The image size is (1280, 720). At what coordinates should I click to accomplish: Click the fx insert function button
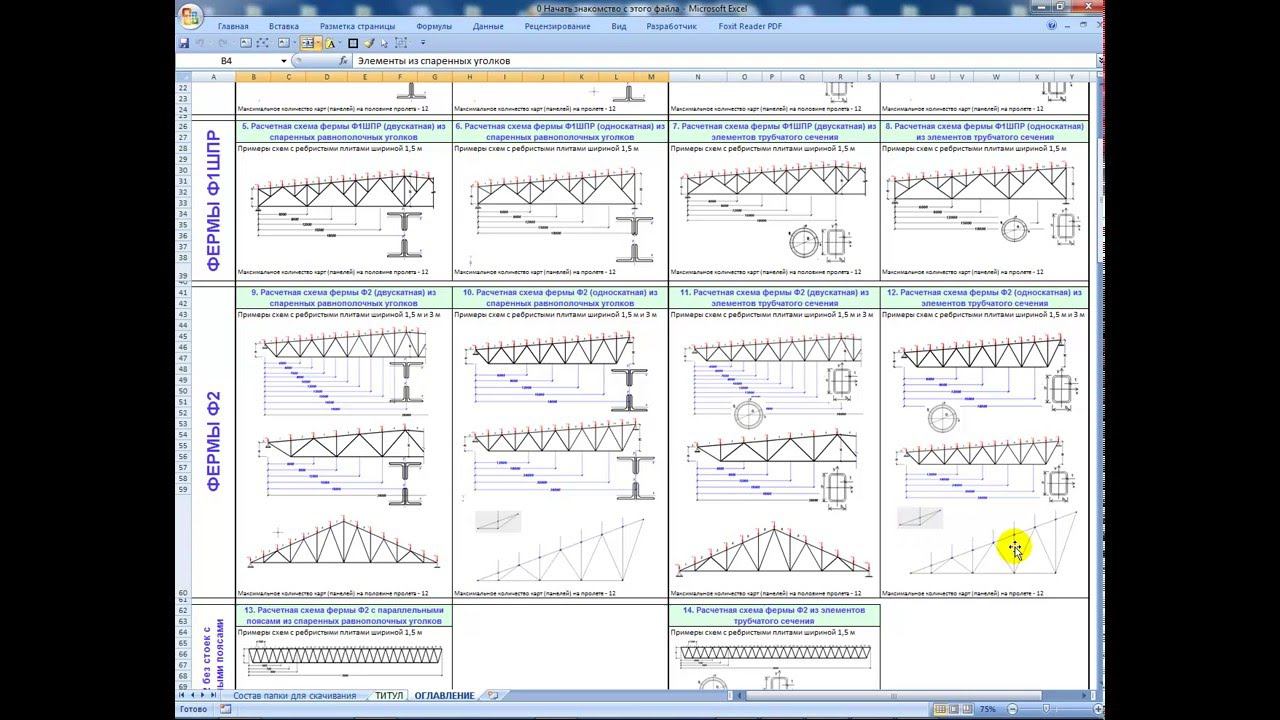point(343,61)
